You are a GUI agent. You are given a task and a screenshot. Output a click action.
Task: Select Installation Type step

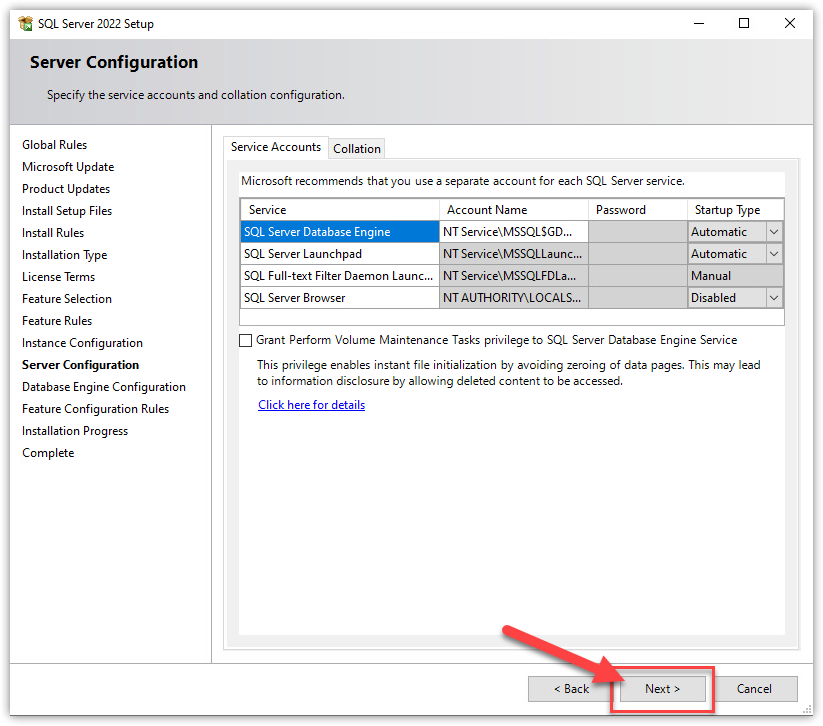[65, 255]
